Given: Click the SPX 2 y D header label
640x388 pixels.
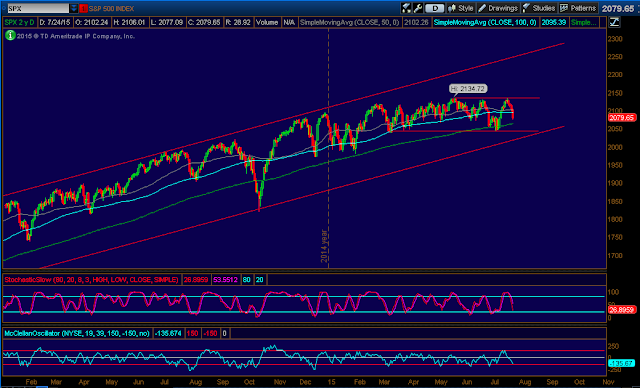Looking at the screenshot, I should click(x=20, y=22).
